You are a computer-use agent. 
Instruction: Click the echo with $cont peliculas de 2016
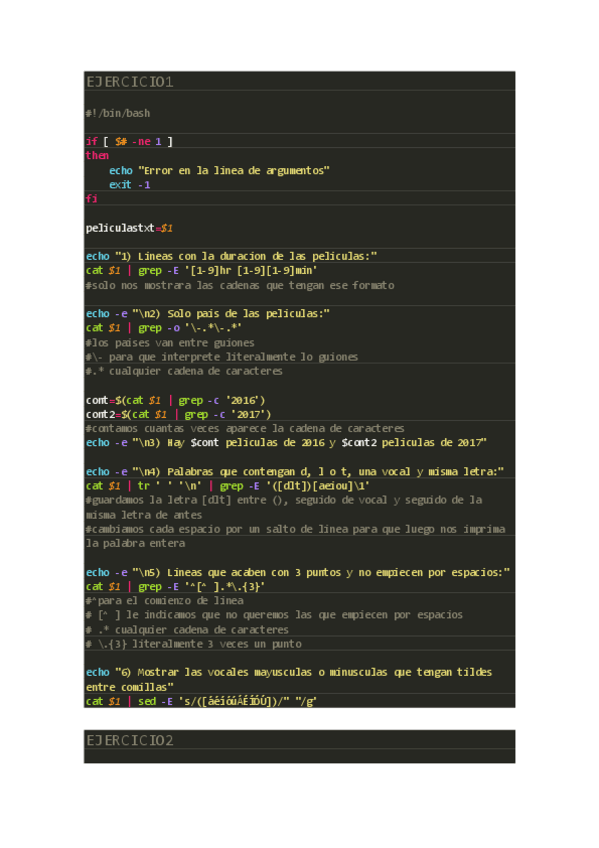(x=286, y=443)
